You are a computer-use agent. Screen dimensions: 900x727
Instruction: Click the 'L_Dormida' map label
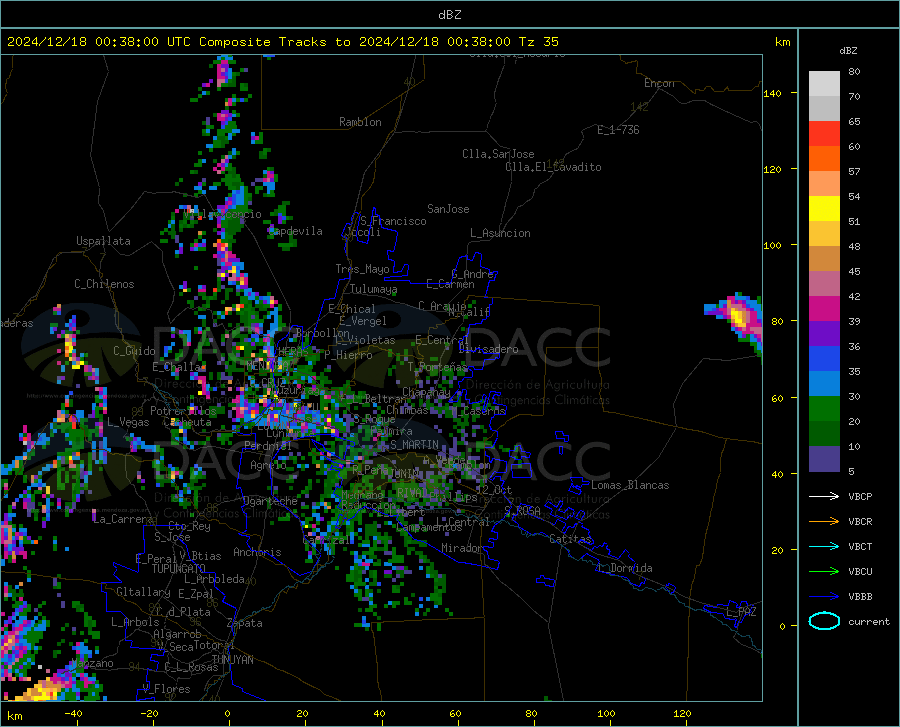624,568
